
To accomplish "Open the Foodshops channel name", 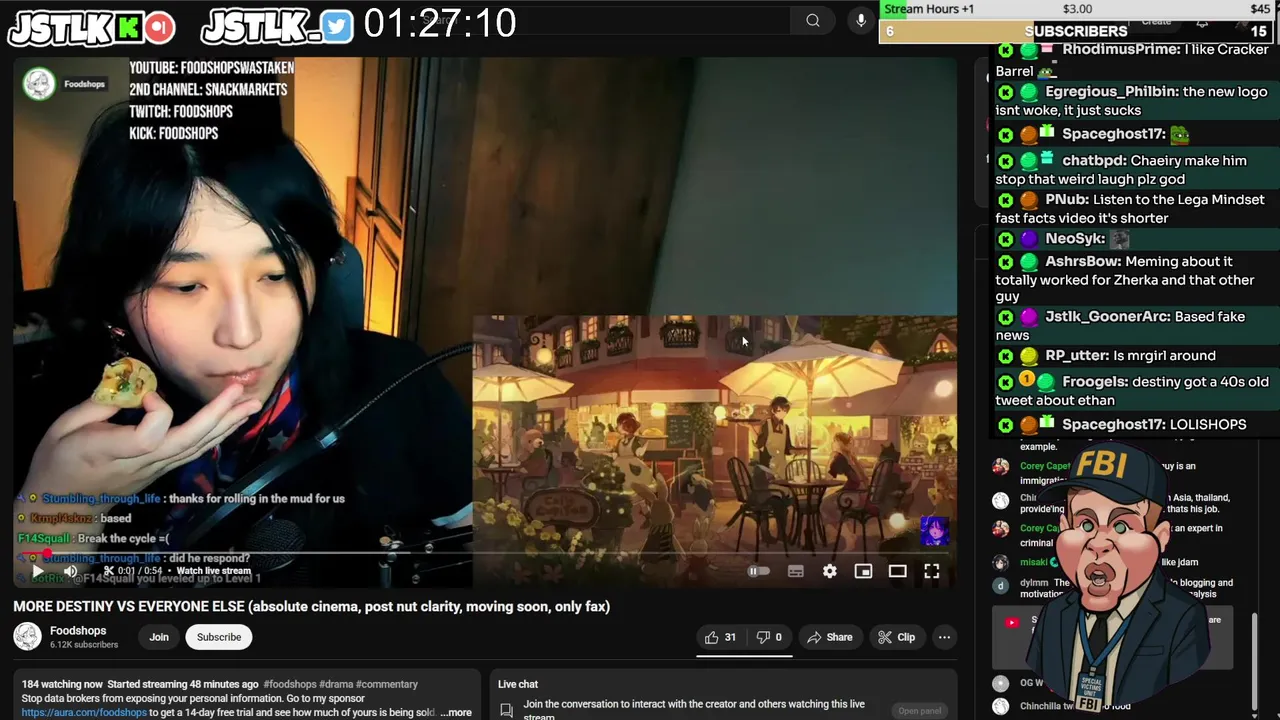I will coord(78,631).
